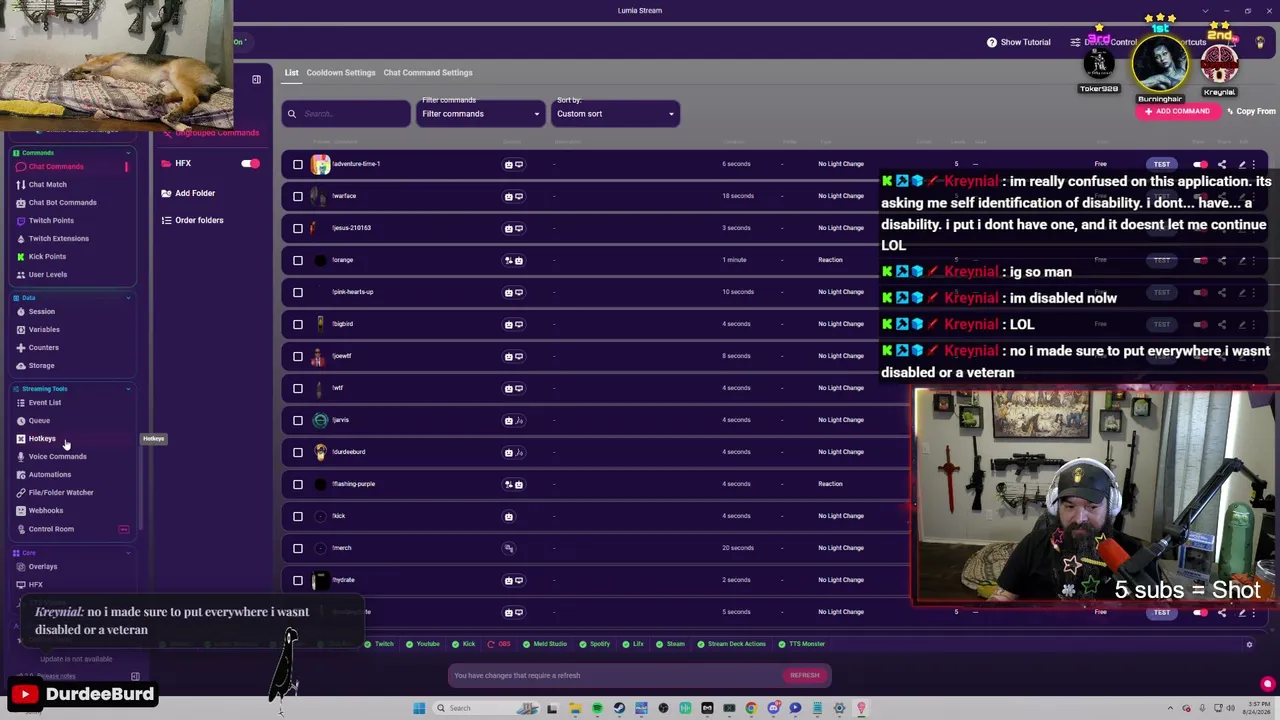1280x720 pixels.
Task: Click the command search field
Action: (x=346, y=113)
